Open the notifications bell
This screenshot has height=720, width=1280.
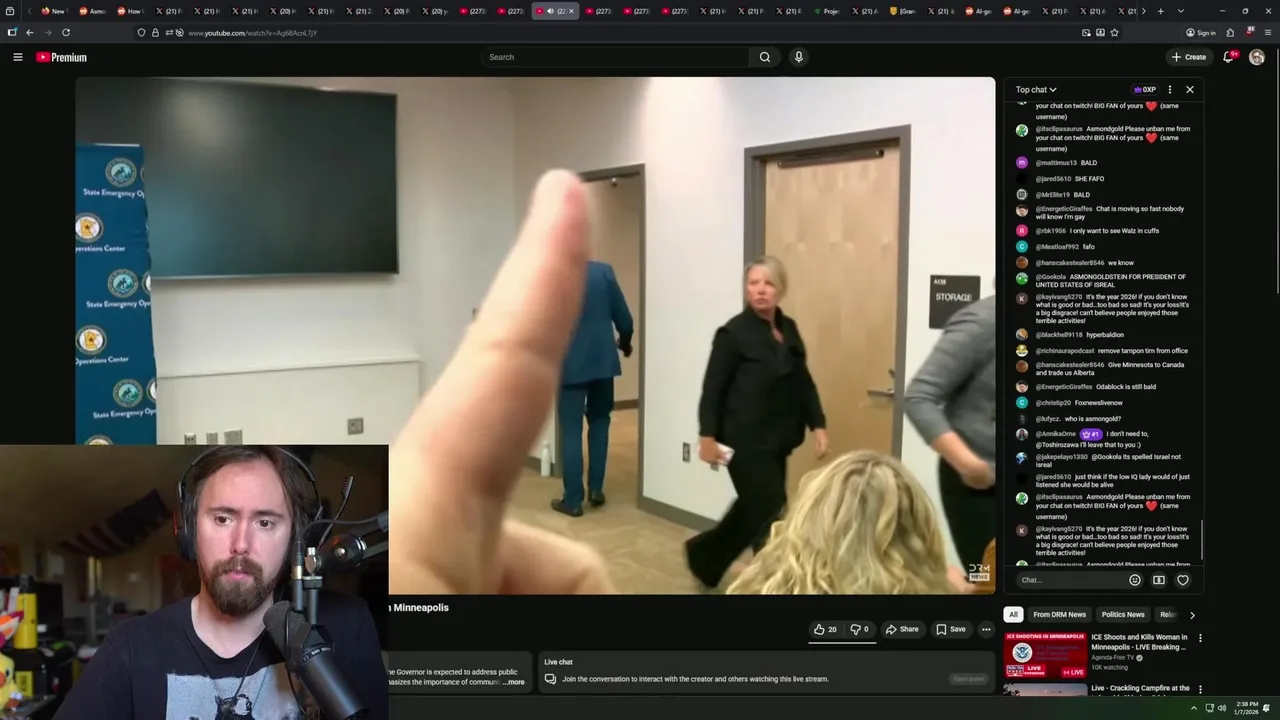(1229, 57)
